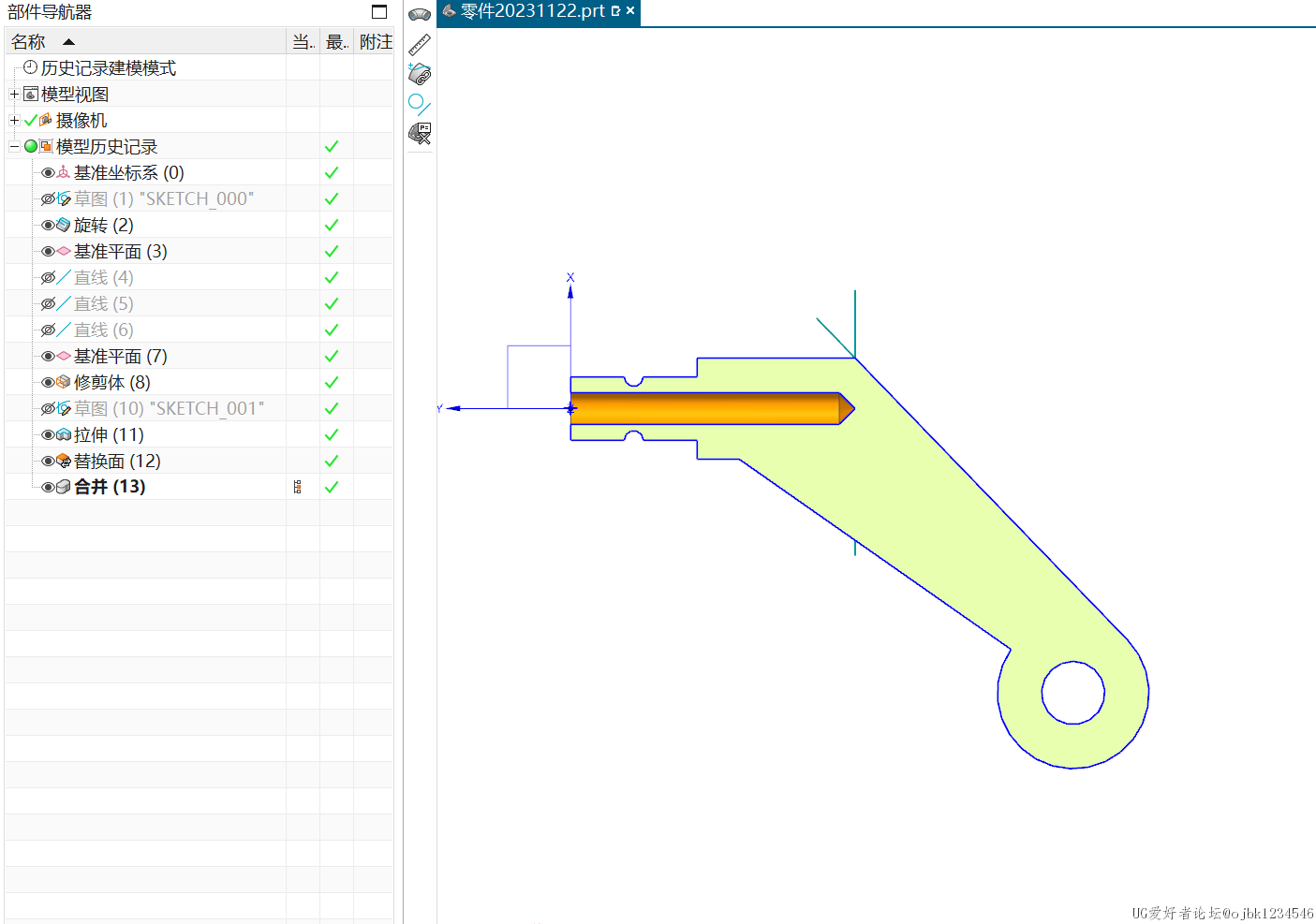
Task: Select the ruler measure tool icon
Action: click(x=420, y=44)
